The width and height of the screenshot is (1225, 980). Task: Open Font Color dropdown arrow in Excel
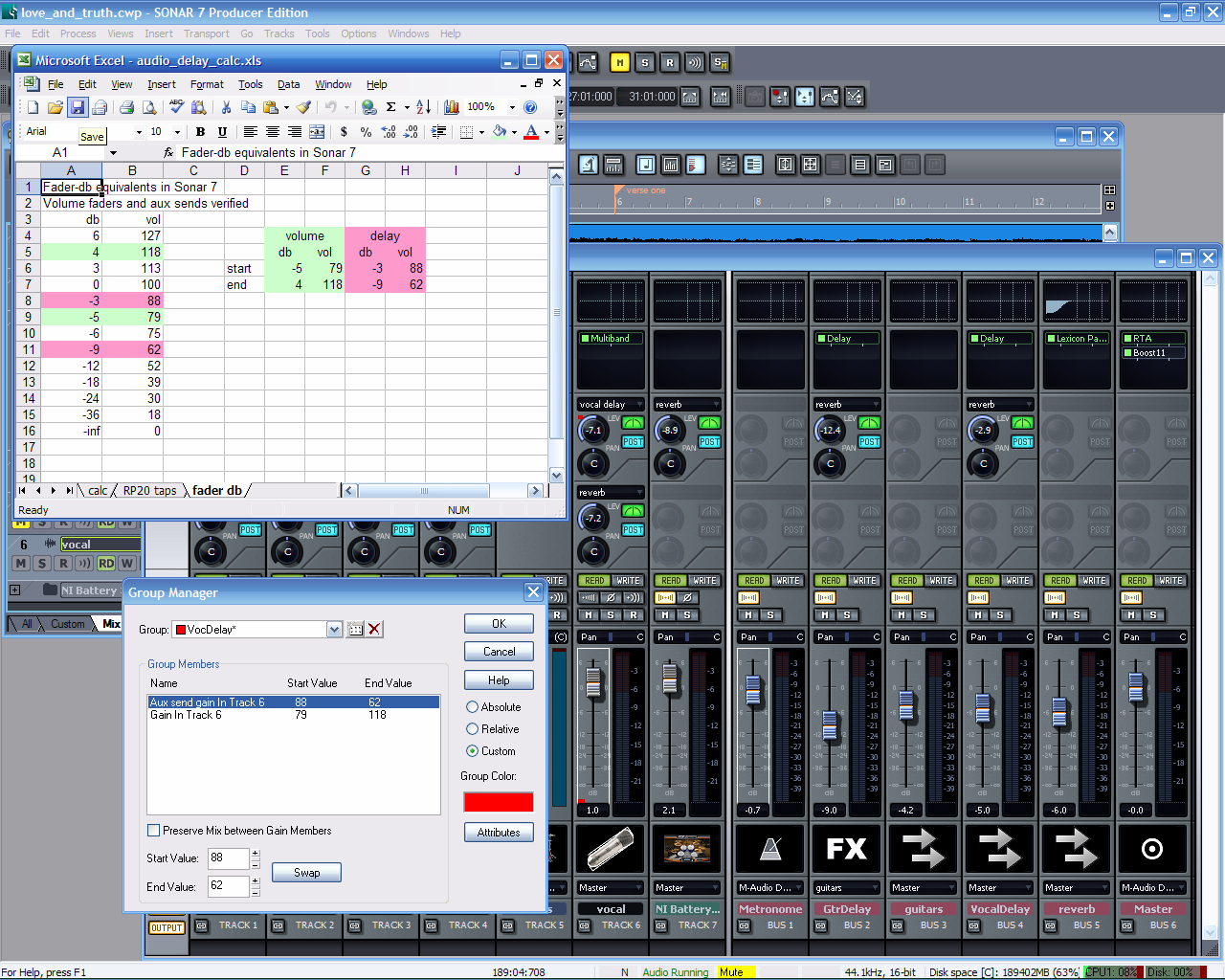point(546,132)
